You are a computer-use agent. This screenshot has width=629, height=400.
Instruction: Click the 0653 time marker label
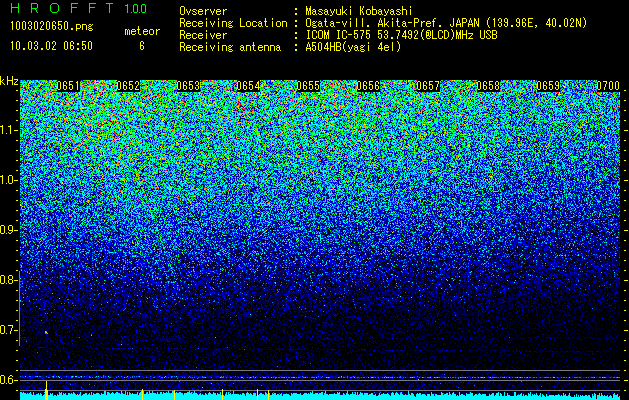coord(188,86)
